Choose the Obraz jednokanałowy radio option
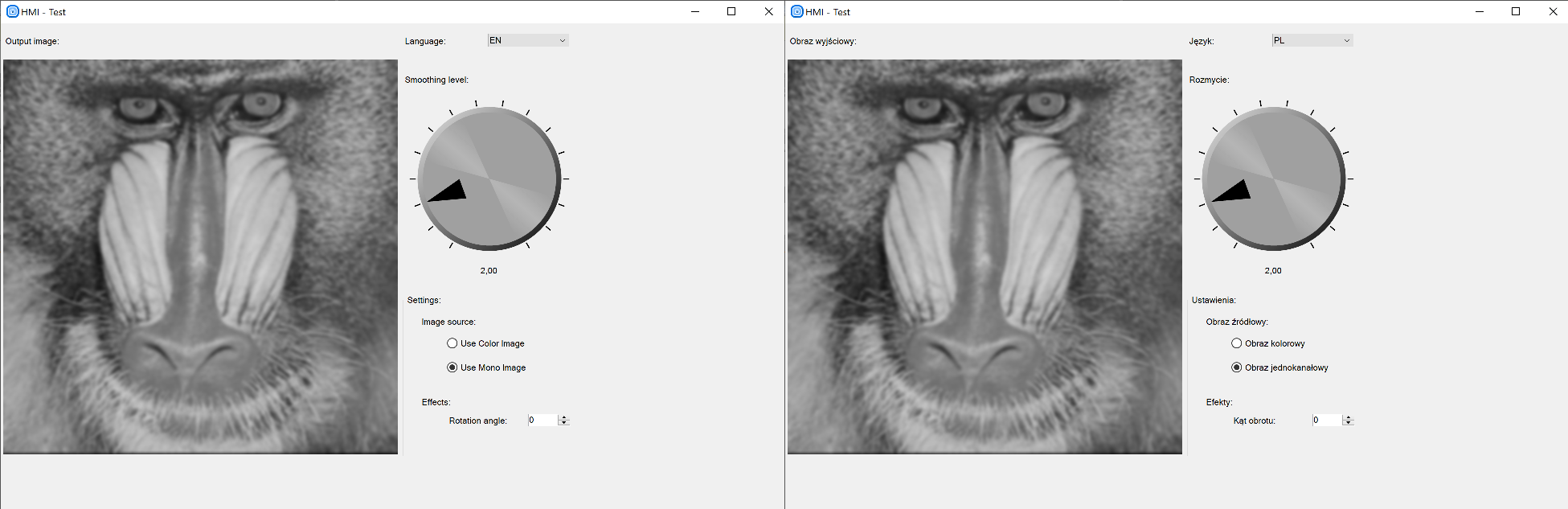This screenshot has width=1568, height=509. 1237,367
